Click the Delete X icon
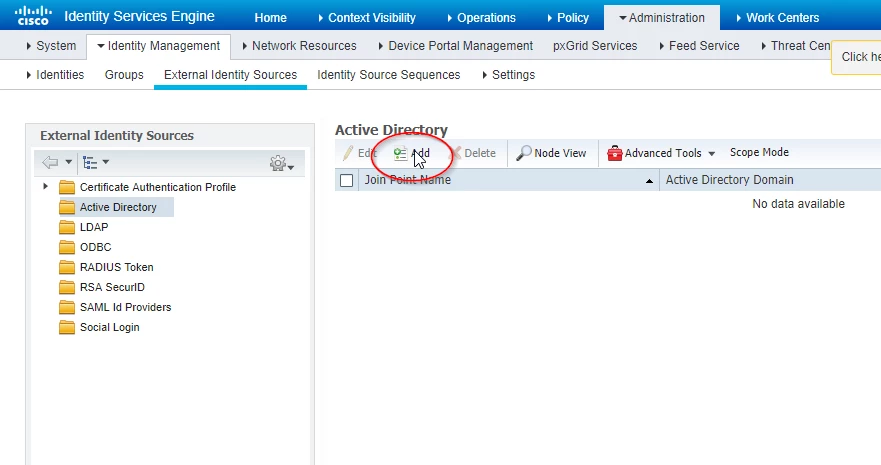The height and width of the screenshot is (465, 881). coord(456,153)
